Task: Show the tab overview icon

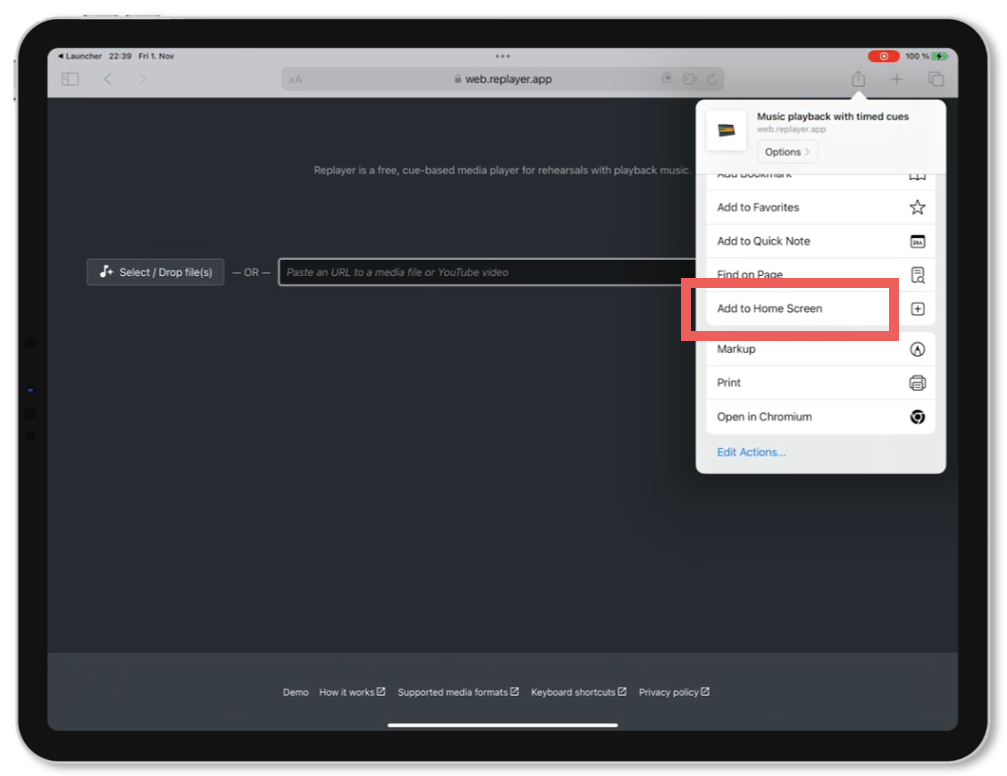Action: 936,79
